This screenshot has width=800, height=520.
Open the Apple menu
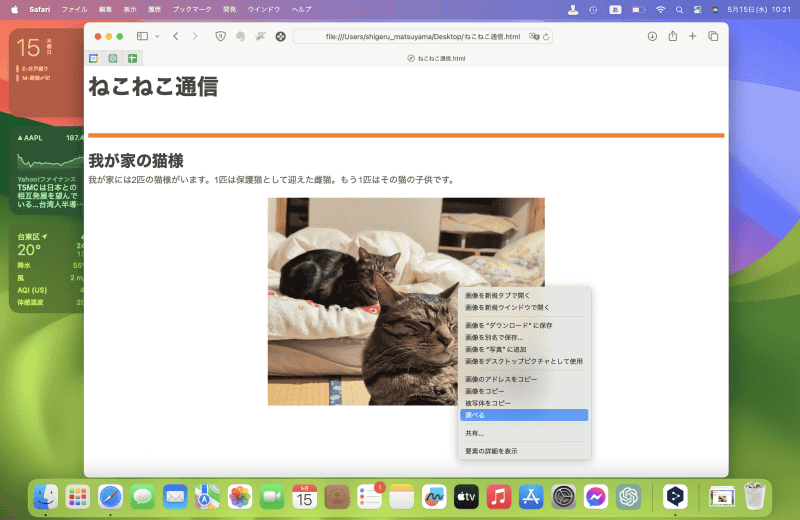14,9
